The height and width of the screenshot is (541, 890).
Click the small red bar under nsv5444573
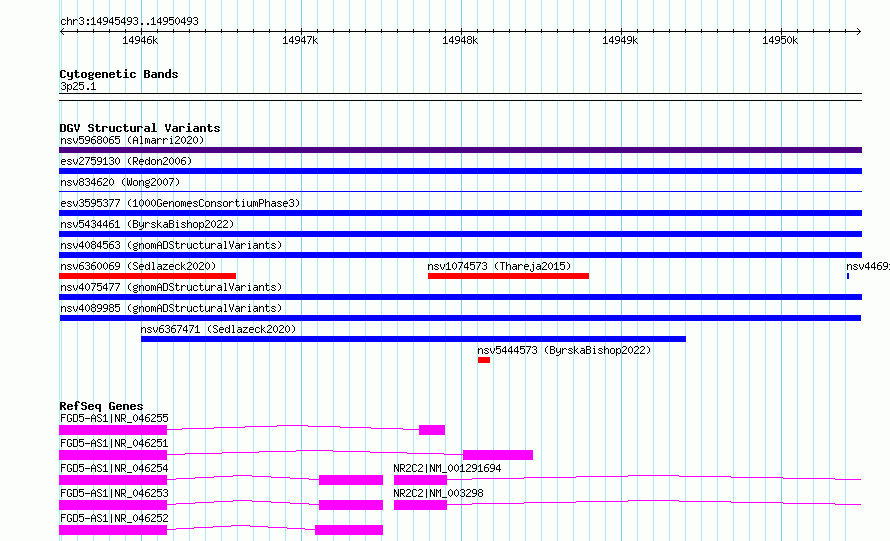484,360
